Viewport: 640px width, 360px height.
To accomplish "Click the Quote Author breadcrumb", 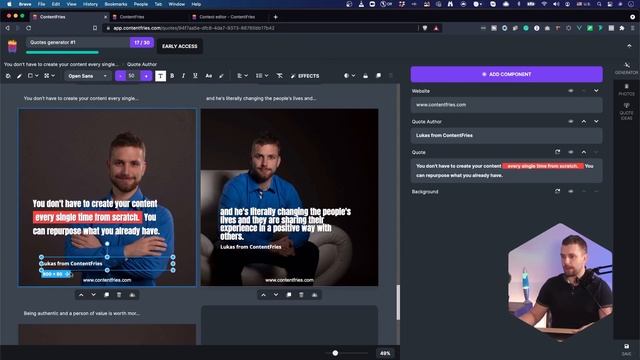I will 142,64.
